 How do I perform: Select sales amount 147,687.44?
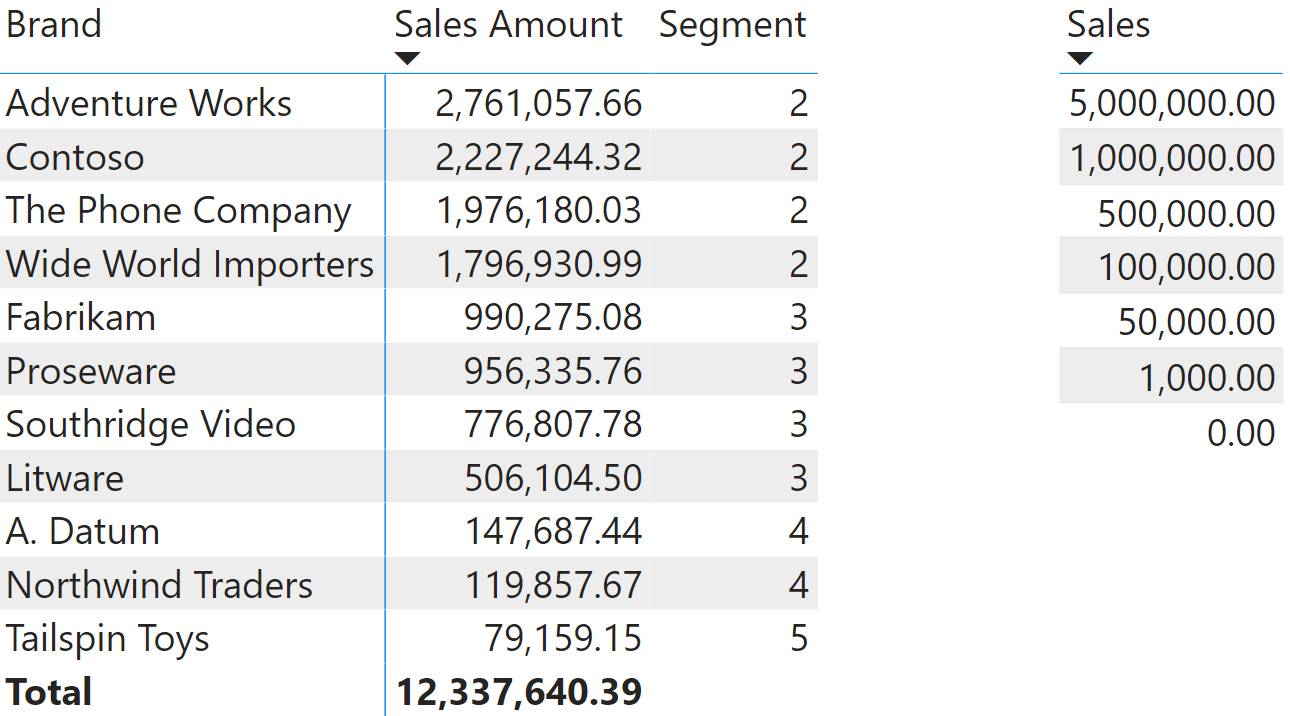[553, 531]
